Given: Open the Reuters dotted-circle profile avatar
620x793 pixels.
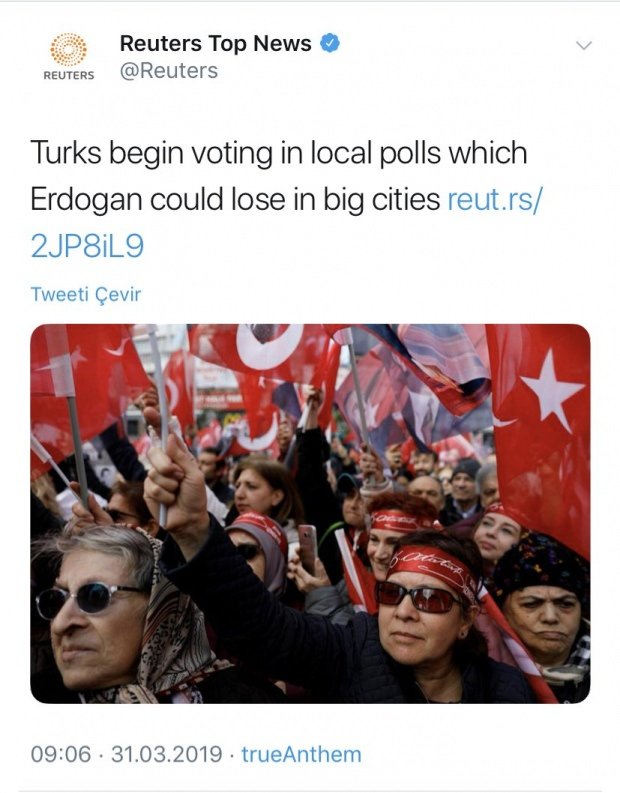Looking at the screenshot, I should click(x=68, y=50).
